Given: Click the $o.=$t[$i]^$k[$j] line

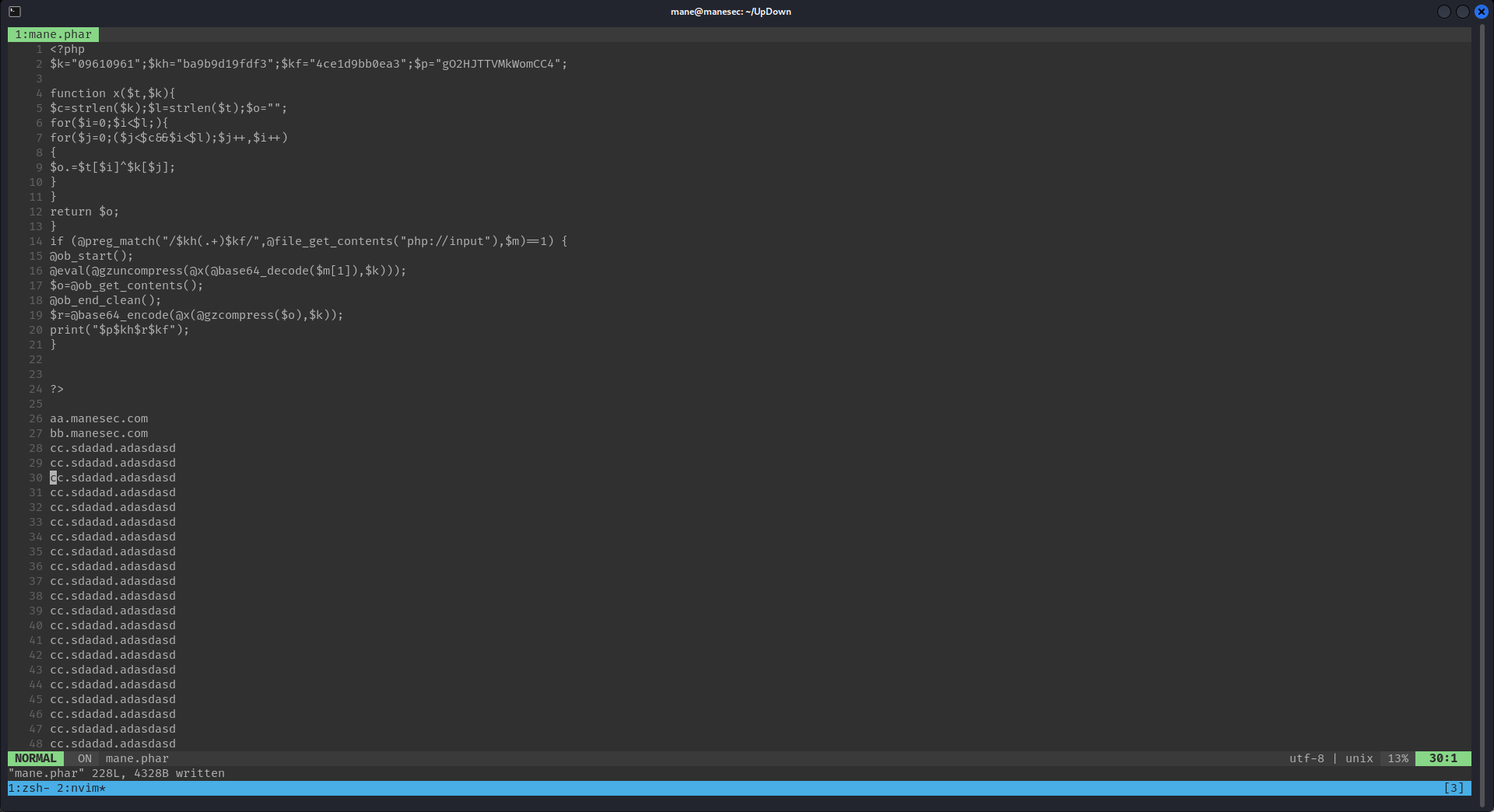Looking at the screenshot, I should coord(113,167).
